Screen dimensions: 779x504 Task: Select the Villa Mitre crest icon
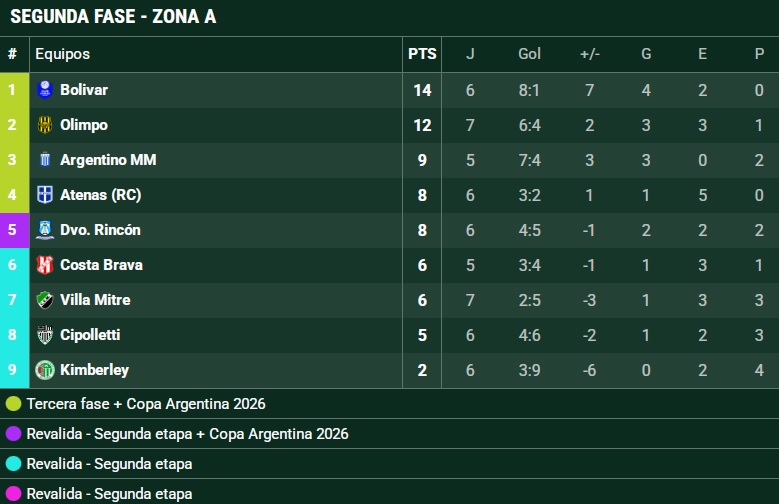(45, 300)
